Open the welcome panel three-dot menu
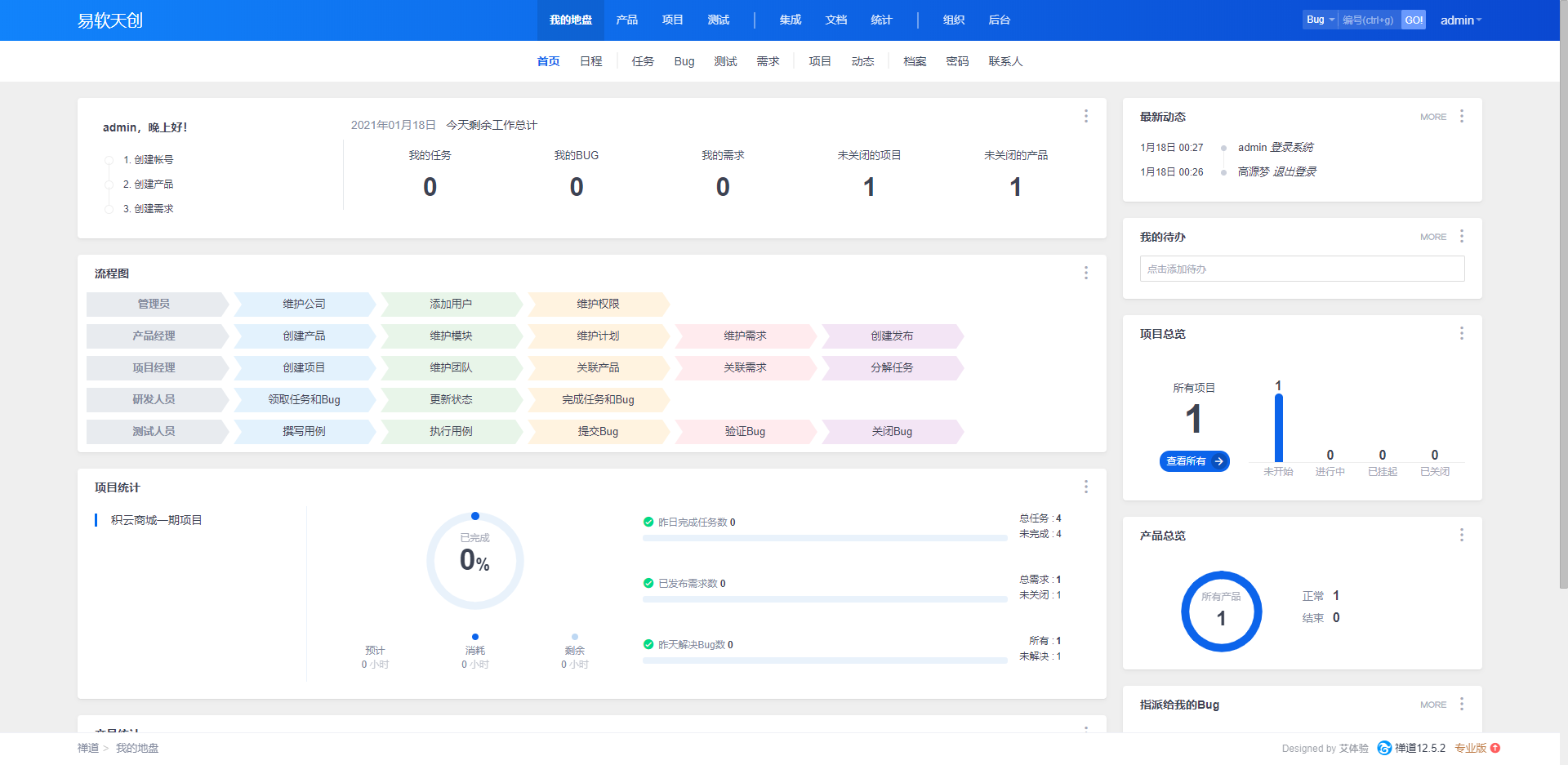This screenshot has height=765, width=1568. tap(1085, 116)
